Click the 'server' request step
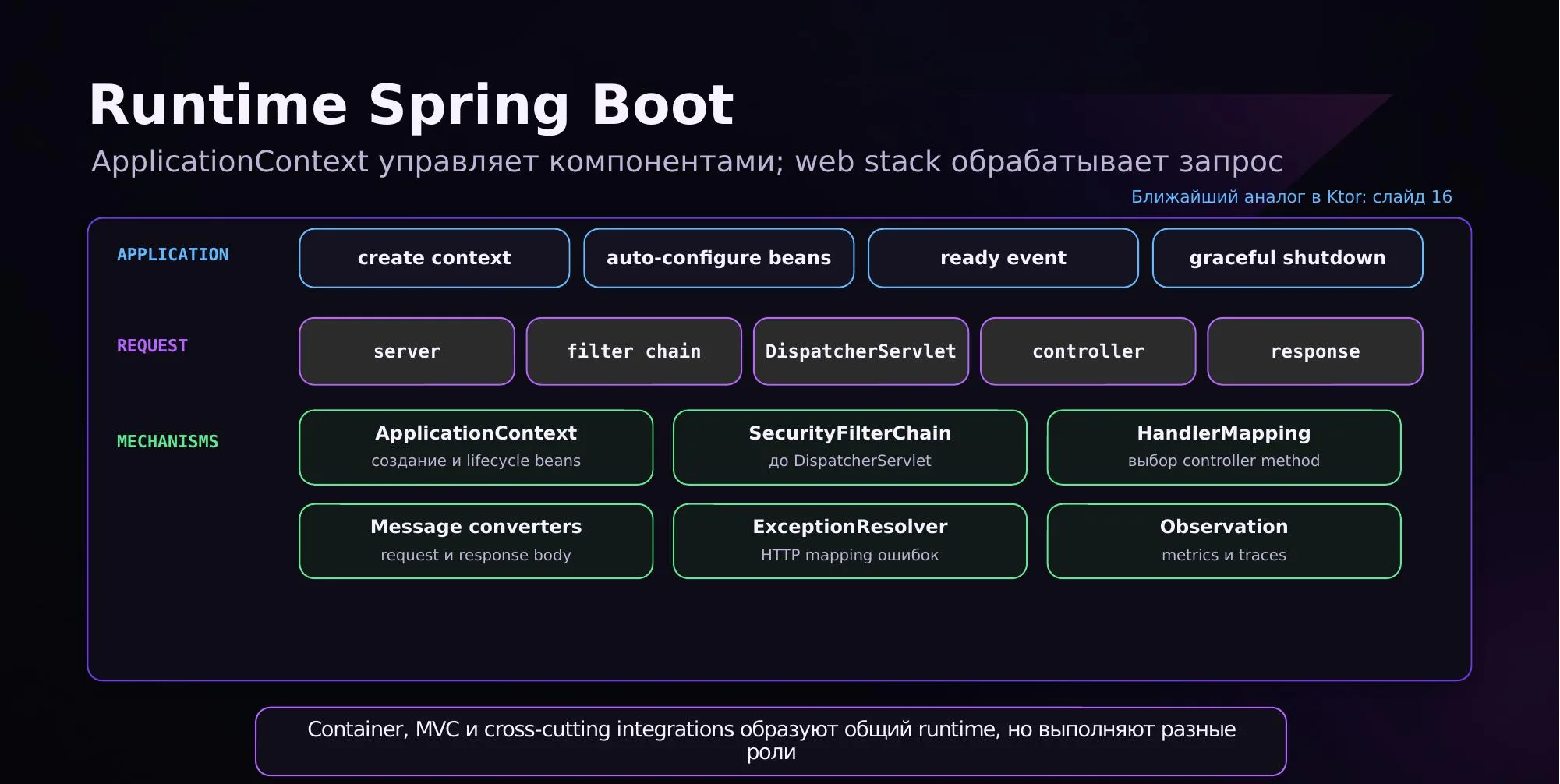Screen dimensions: 1560x784 pyautogui.click(x=407, y=351)
